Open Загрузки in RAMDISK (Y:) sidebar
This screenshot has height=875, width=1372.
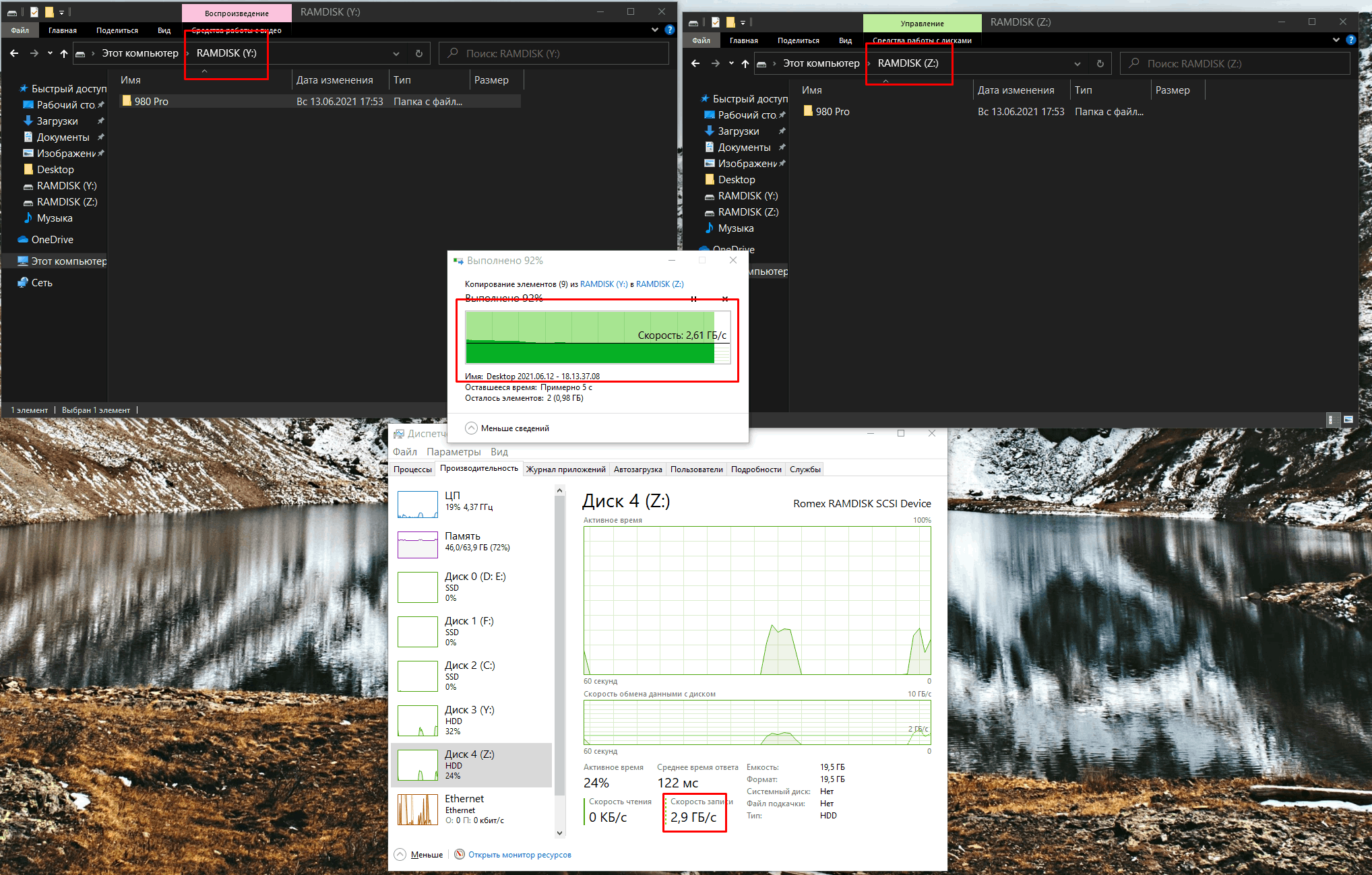point(57,121)
